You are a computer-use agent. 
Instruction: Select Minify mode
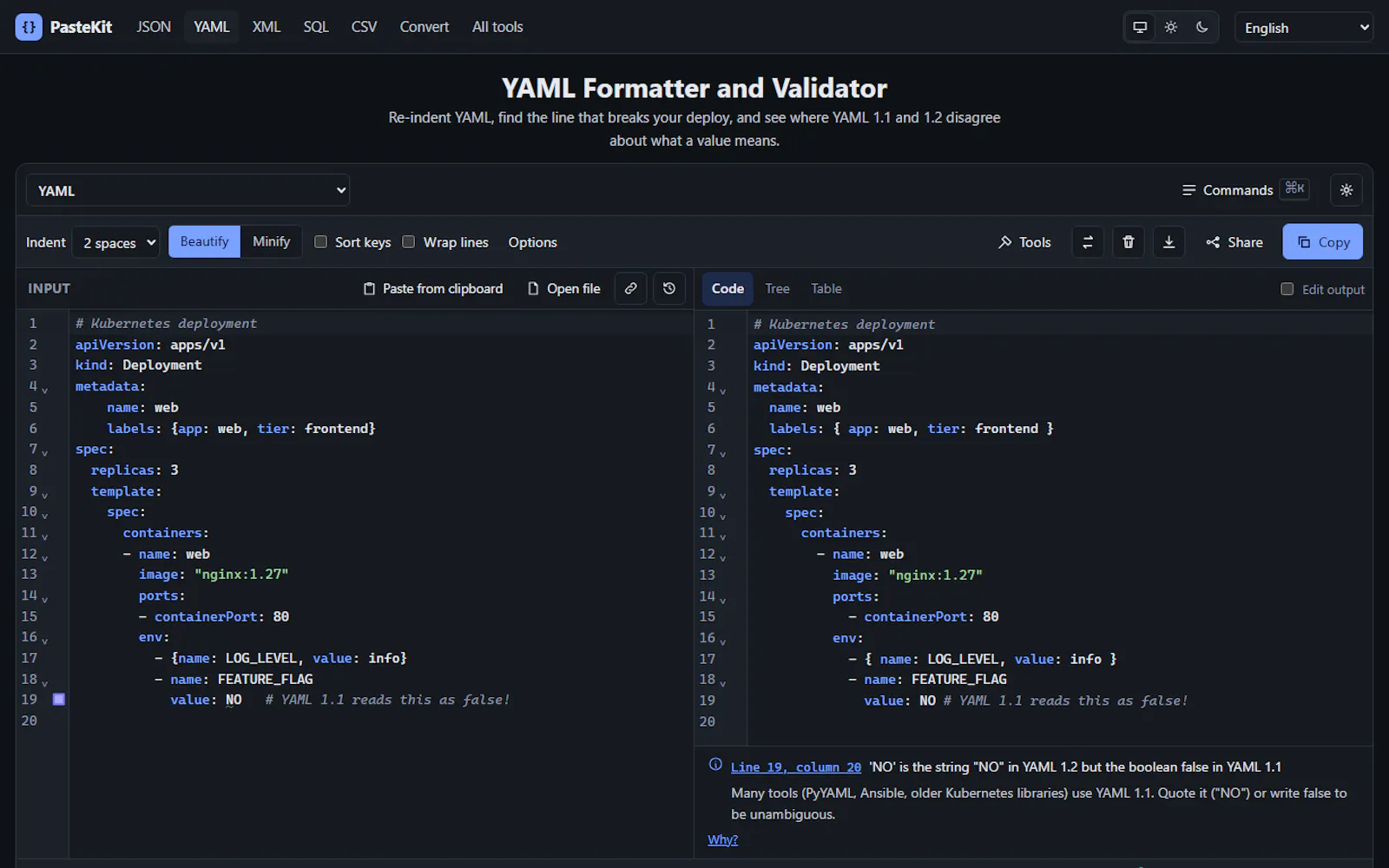[x=271, y=241]
